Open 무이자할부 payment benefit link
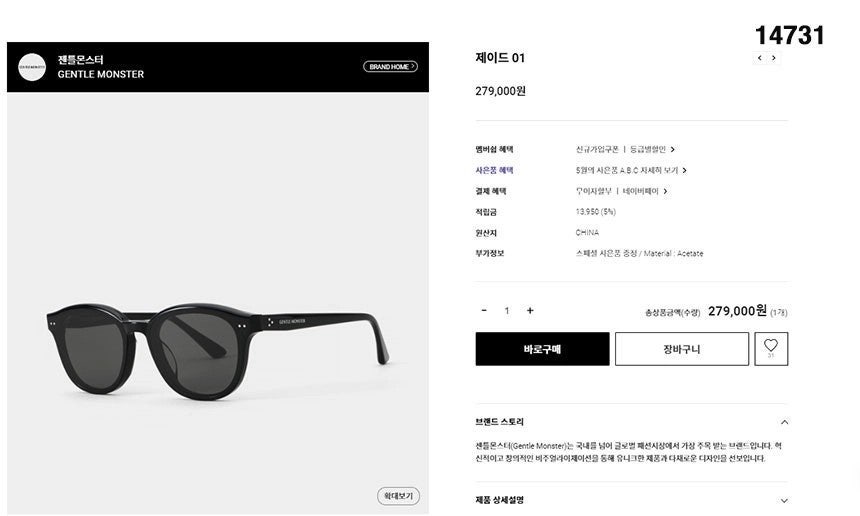860x516 pixels. (593, 191)
